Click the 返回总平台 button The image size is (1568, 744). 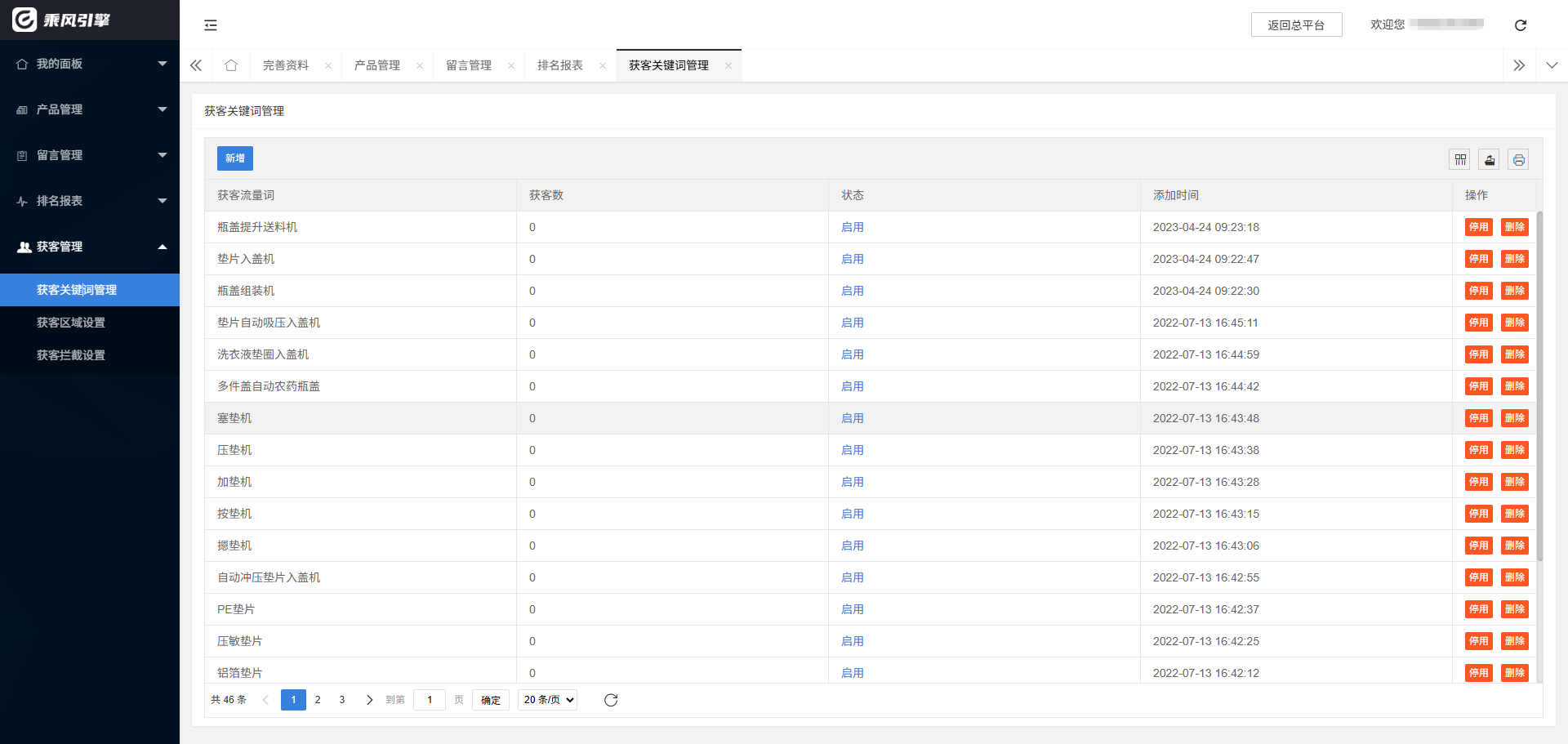tap(1296, 25)
